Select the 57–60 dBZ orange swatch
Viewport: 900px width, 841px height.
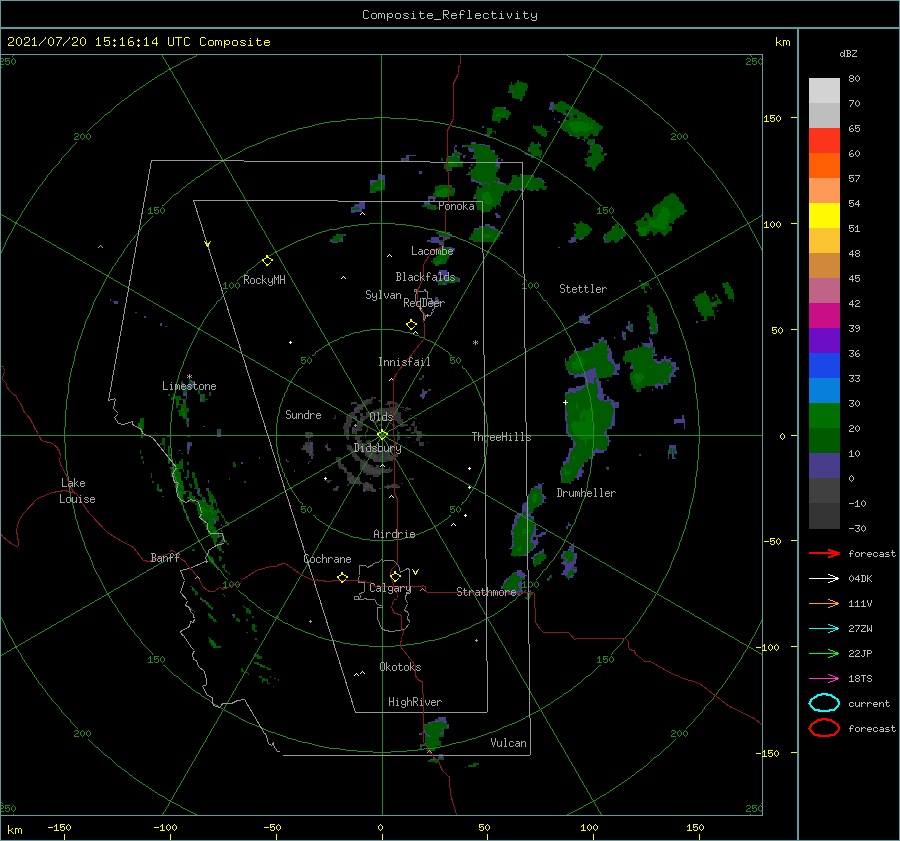[824, 165]
